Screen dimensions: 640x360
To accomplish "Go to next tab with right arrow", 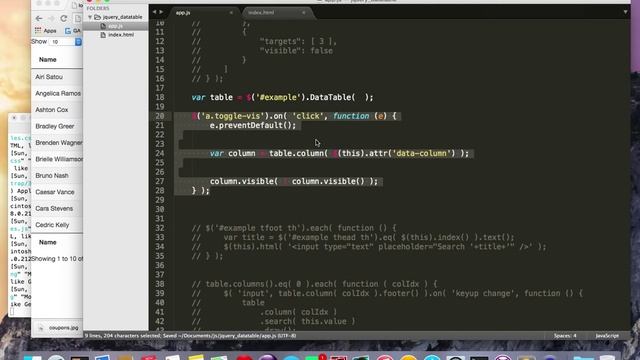I will (161, 12).
